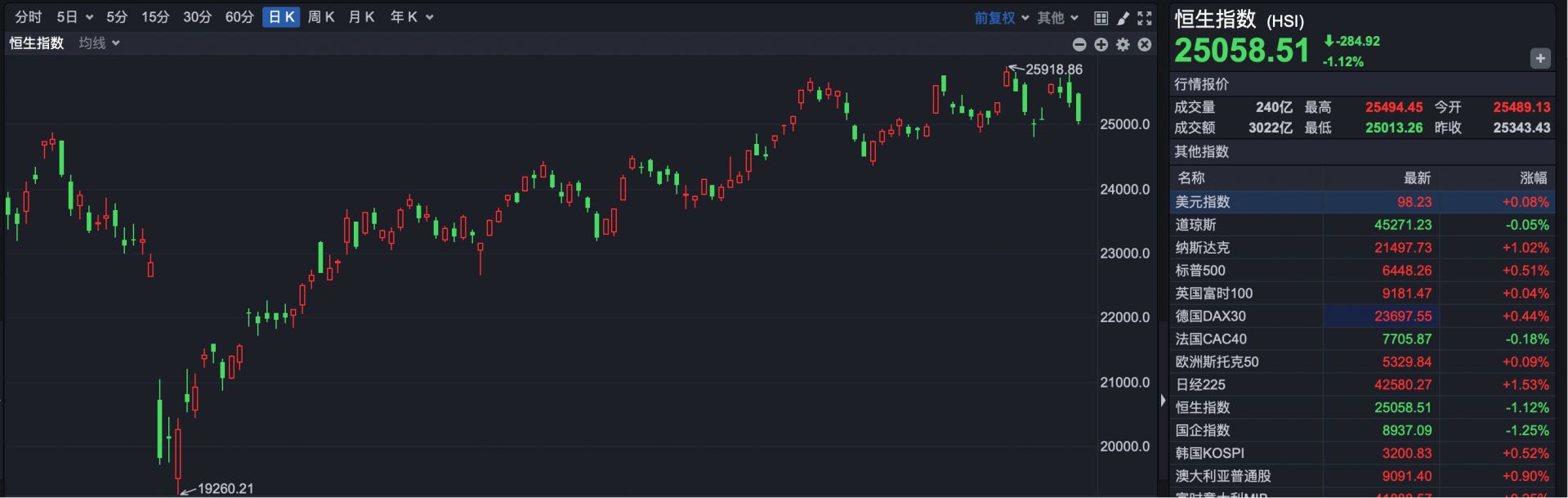Add HSI to watchlist plus button
The width and height of the screenshot is (1568, 498).
[x=1540, y=58]
